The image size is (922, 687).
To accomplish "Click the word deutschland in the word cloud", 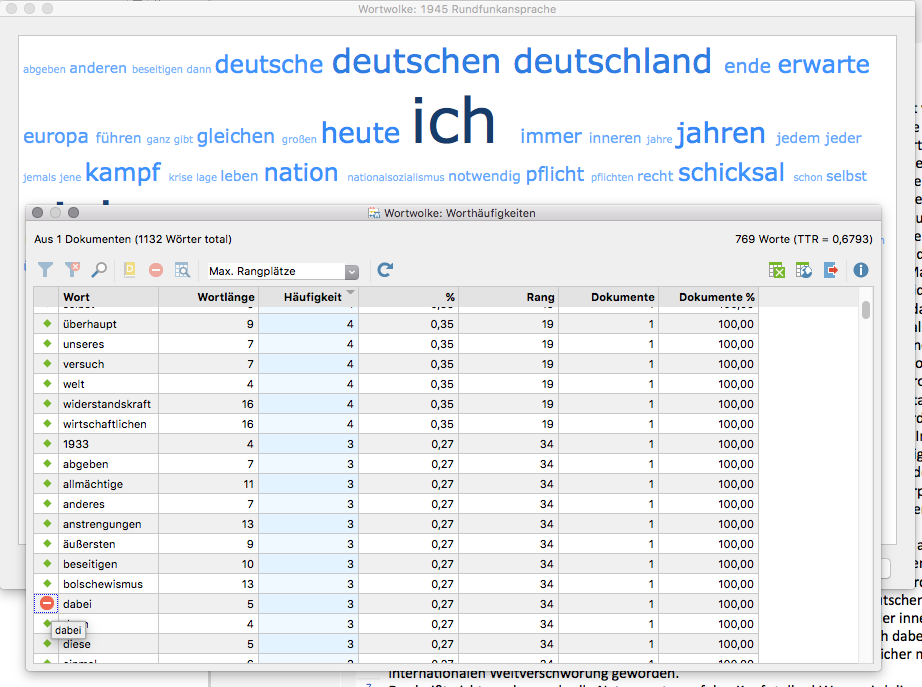I will coord(612,61).
